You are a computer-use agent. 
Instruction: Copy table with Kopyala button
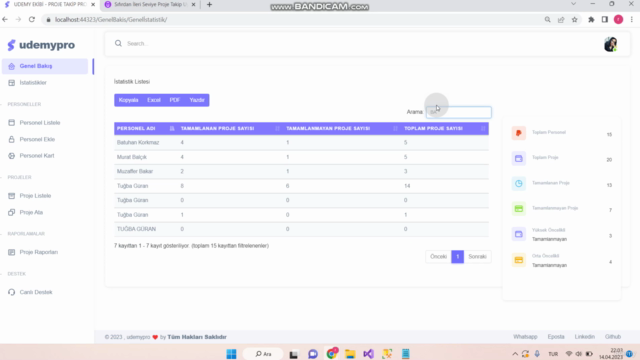pos(129,100)
